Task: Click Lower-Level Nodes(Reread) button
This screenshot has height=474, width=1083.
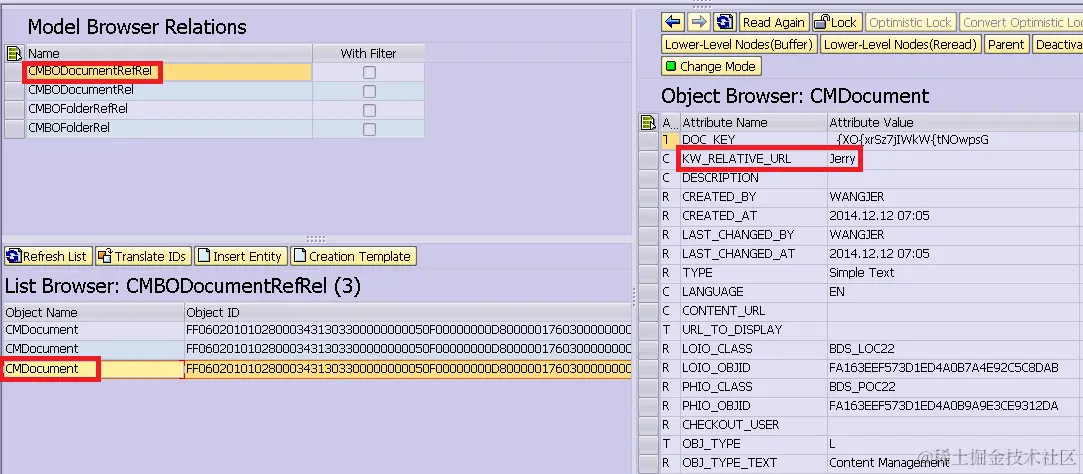Action: point(900,44)
